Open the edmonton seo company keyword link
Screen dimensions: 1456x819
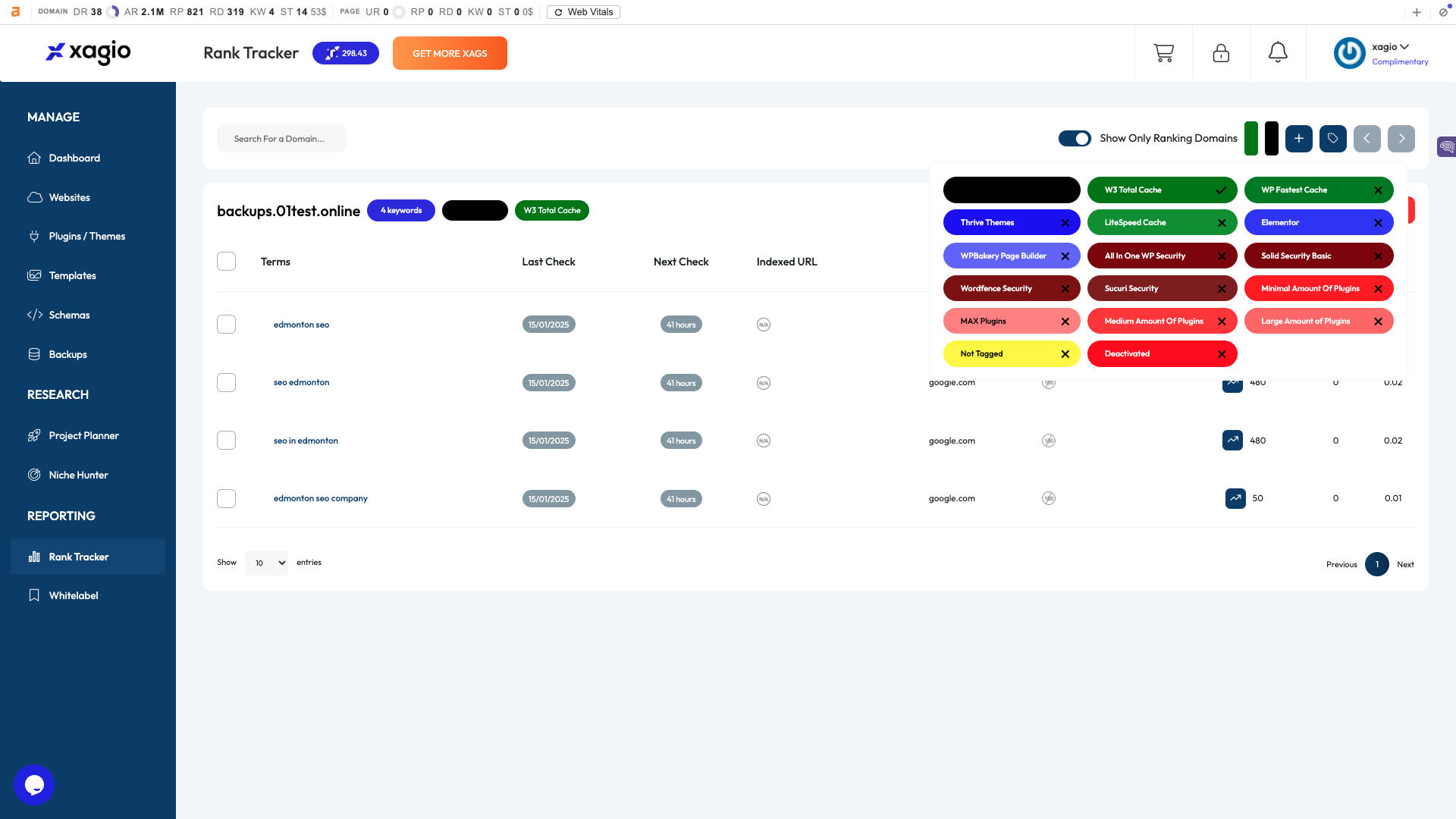point(320,498)
